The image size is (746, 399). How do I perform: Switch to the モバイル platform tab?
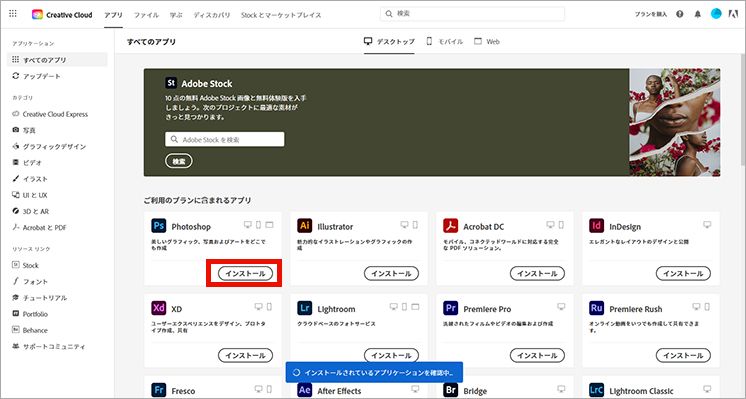[x=445, y=41]
